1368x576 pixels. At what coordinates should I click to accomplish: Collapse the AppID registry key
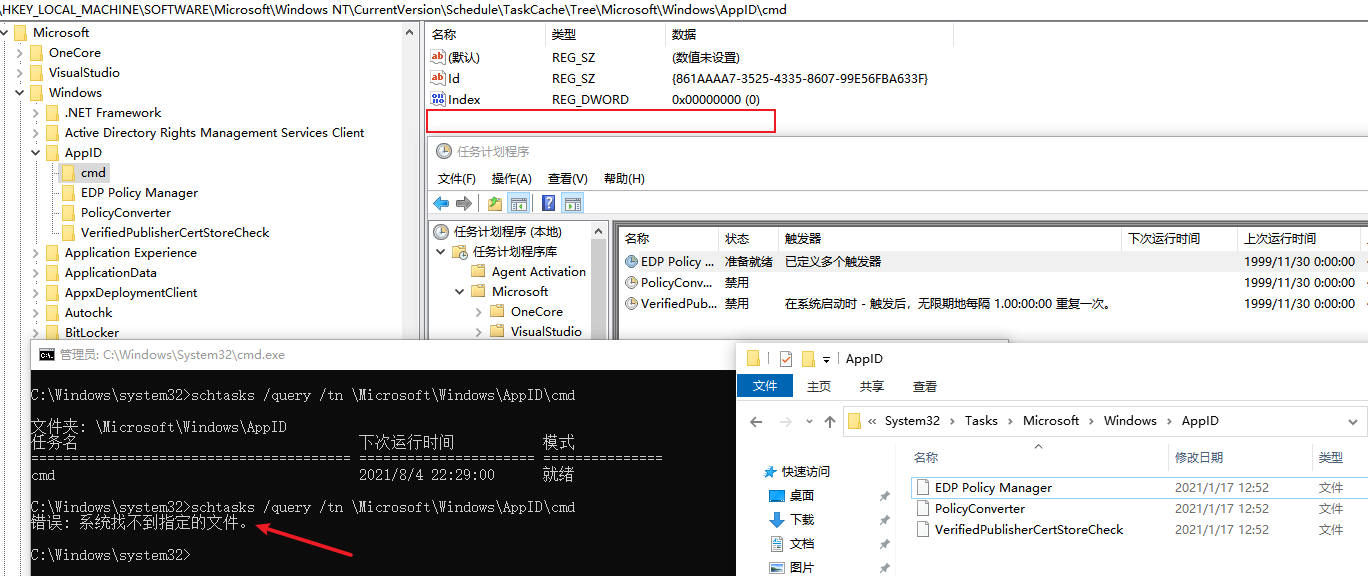pos(37,153)
